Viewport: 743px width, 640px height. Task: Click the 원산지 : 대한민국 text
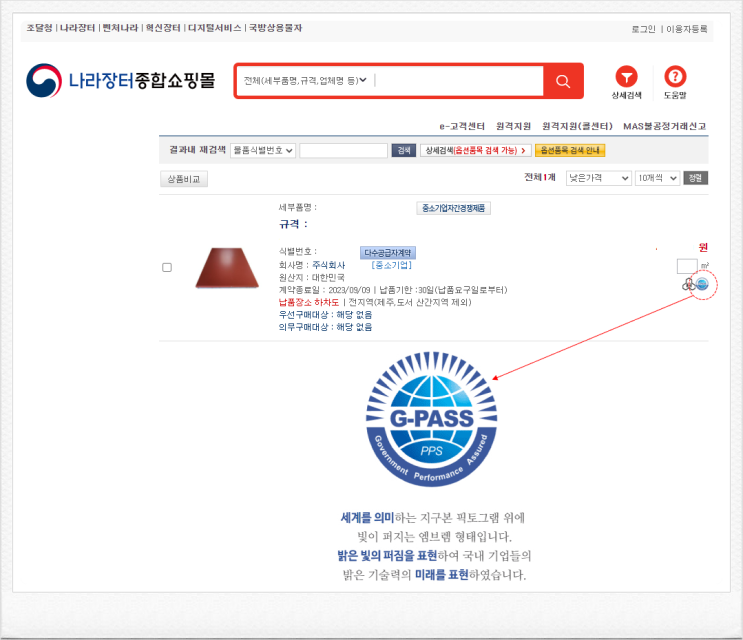tap(311, 278)
